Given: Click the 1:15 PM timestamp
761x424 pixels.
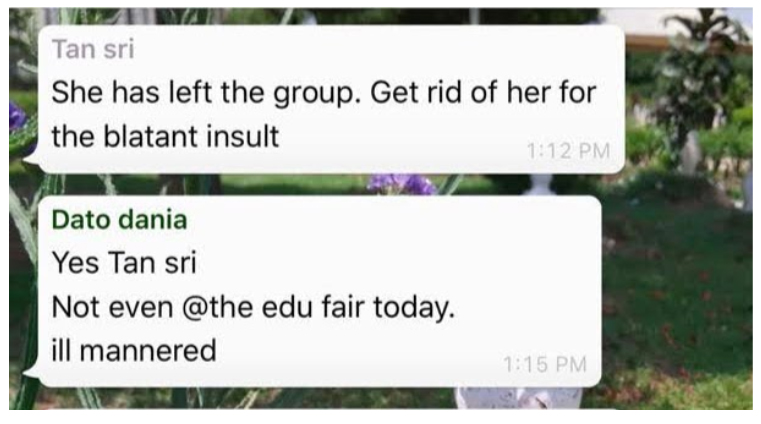Looking at the screenshot, I should (545, 364).
